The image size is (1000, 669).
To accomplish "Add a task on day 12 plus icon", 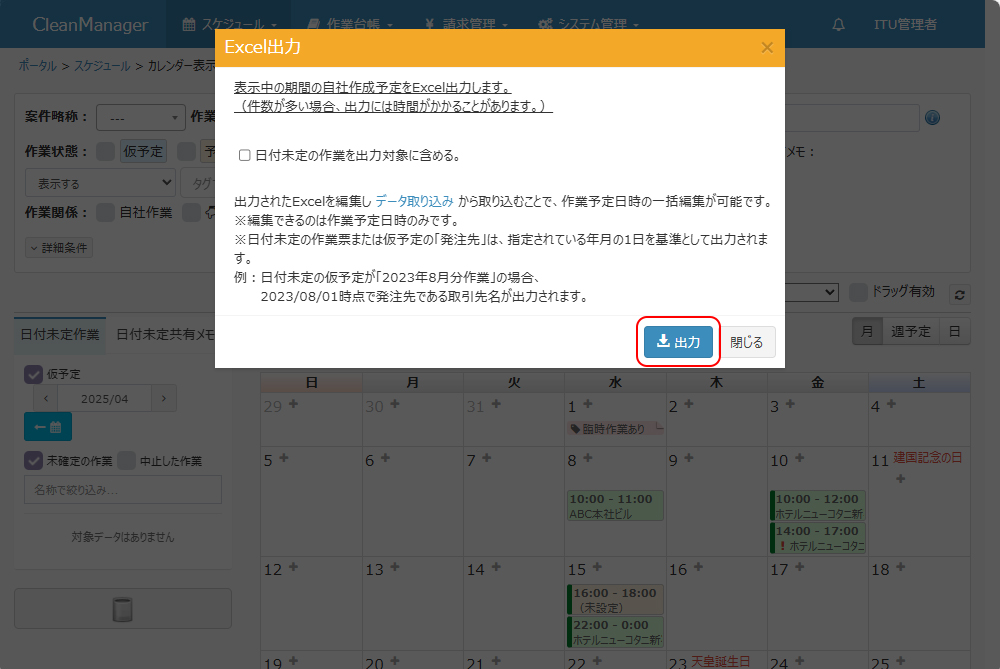I will [293, 567].
